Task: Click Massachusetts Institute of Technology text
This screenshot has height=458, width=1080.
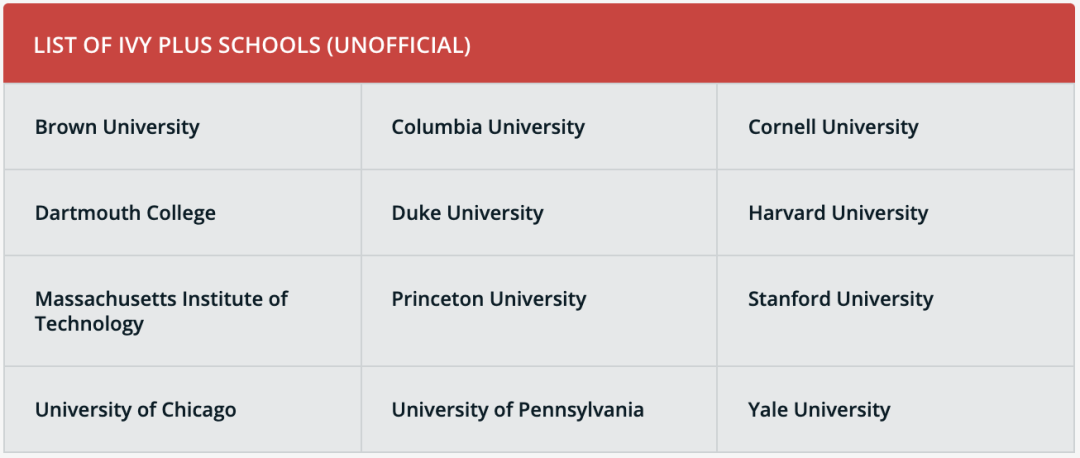Action: coord(161,311)
